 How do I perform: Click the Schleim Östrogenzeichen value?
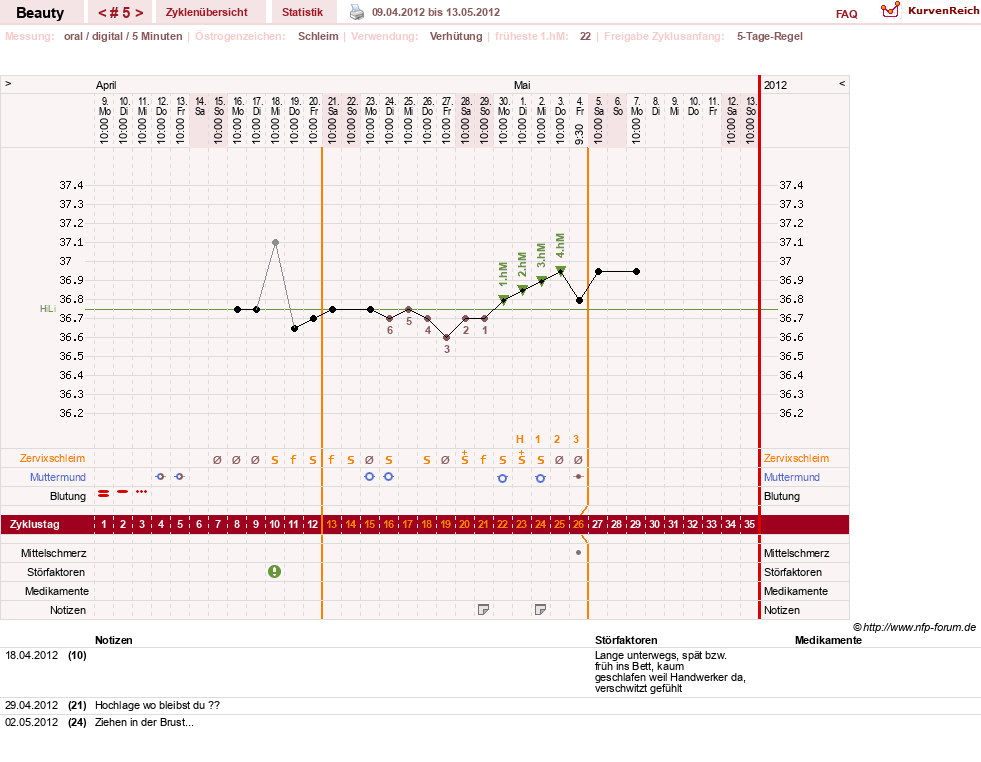pos(318,36)
